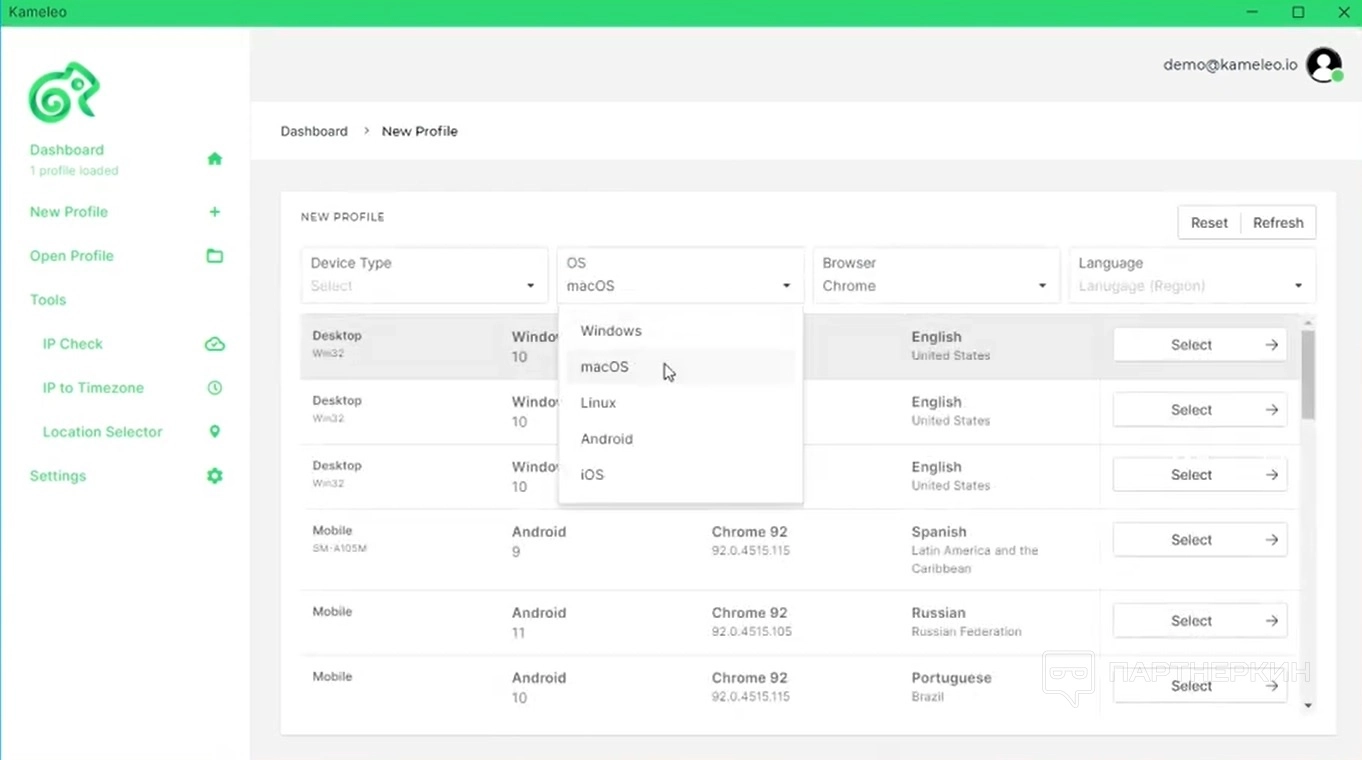Viewport: 1362px width, 760px height.
Task: Choose Linux from the OS list
Action: (599, 403)
